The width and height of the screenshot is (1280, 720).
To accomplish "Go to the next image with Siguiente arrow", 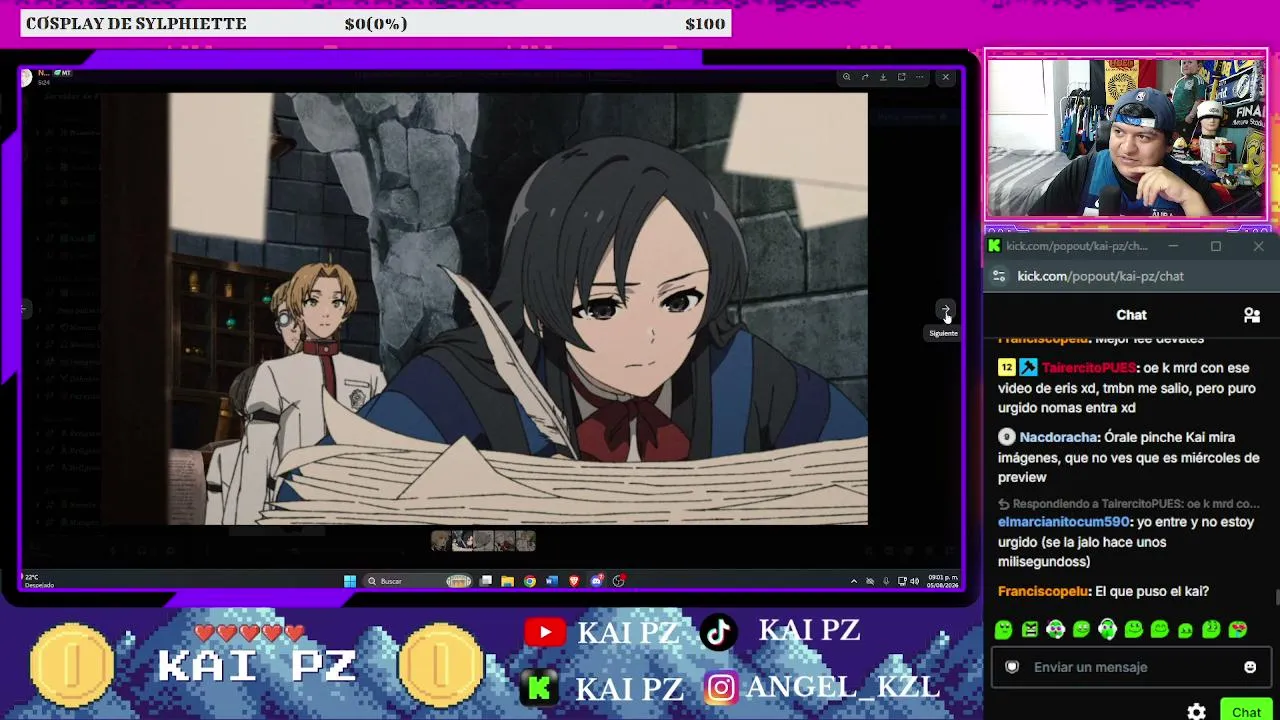I will tap(945, 311).
